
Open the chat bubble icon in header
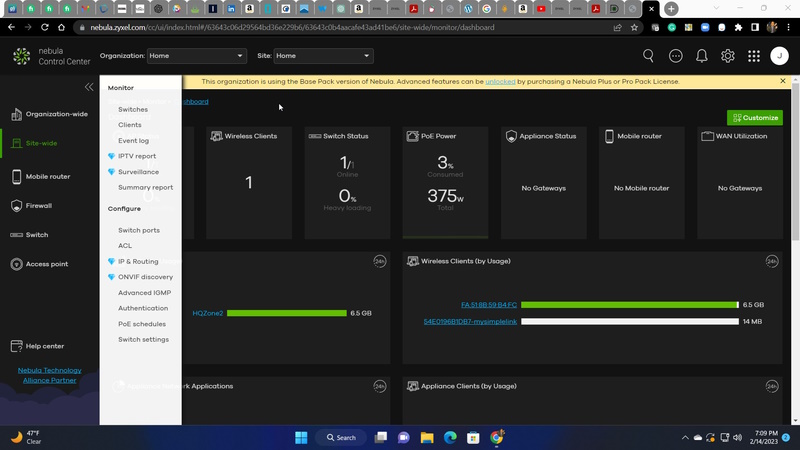click(x=676, y=56)
